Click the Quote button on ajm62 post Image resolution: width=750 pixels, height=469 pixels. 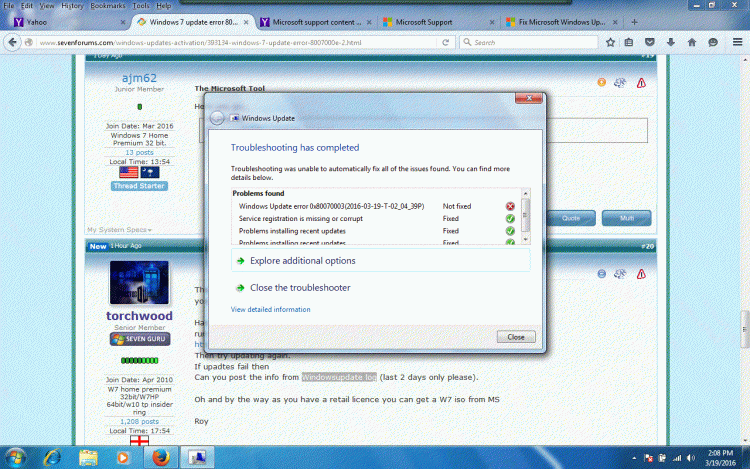(571, 218)
